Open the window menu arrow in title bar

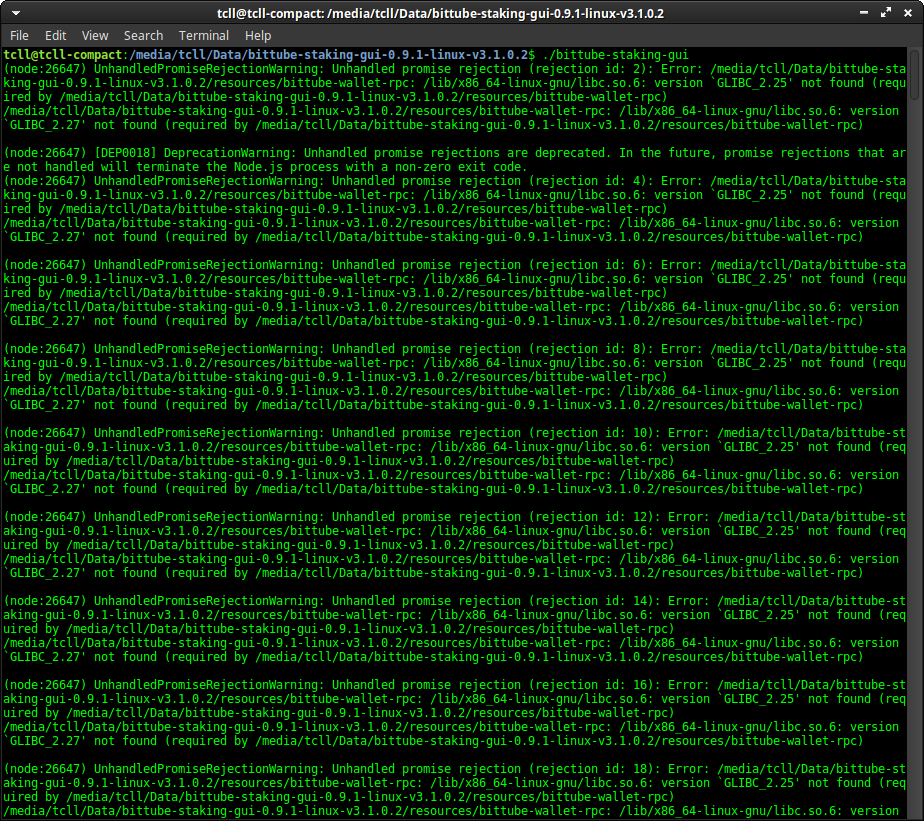click(x=16, y=13)
